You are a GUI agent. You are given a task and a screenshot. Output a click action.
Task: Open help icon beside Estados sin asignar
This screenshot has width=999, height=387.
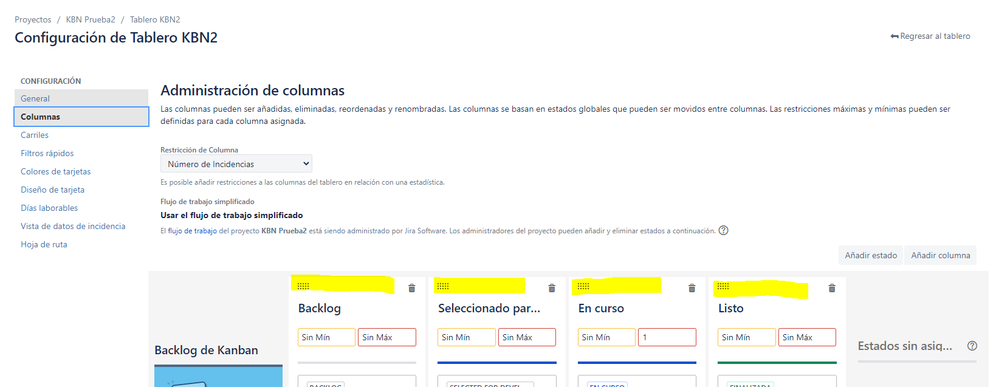(x=972, y=346)
